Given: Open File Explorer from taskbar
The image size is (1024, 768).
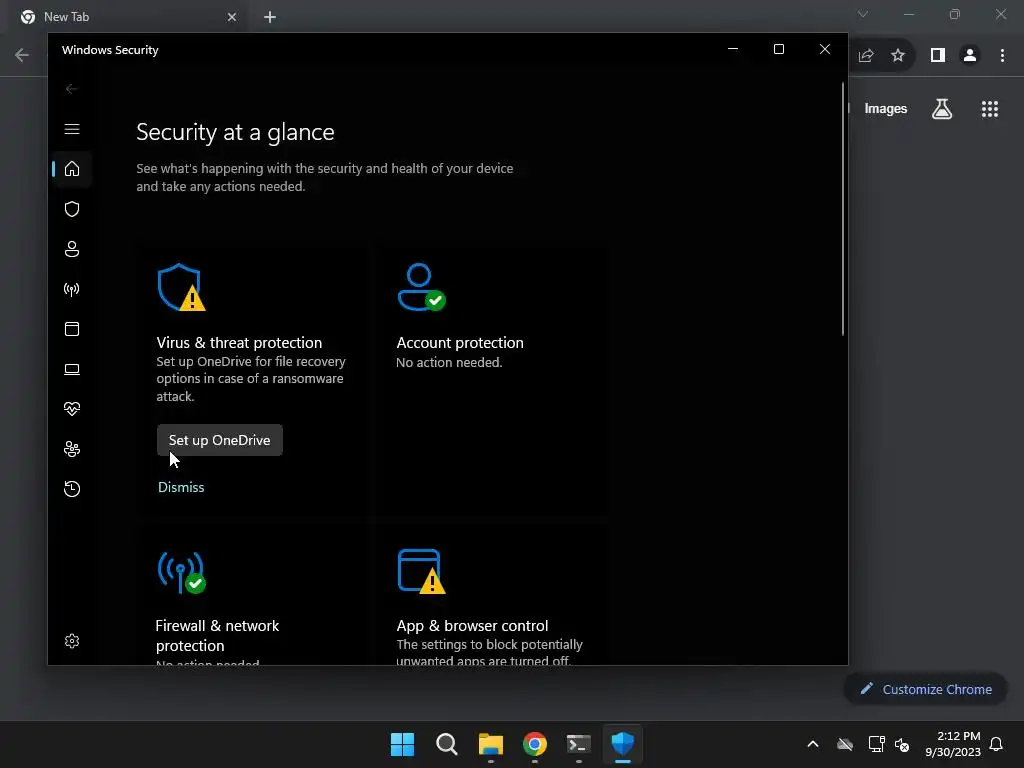Looking at the screenshot, I should (490, 744).
